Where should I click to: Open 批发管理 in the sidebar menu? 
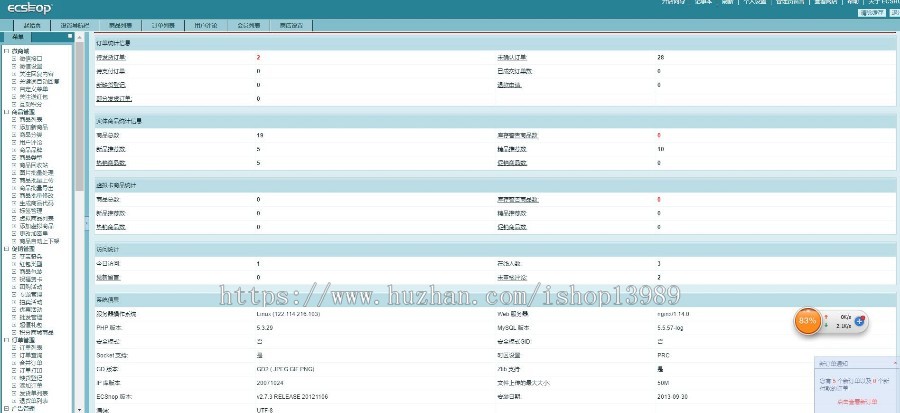30,317
